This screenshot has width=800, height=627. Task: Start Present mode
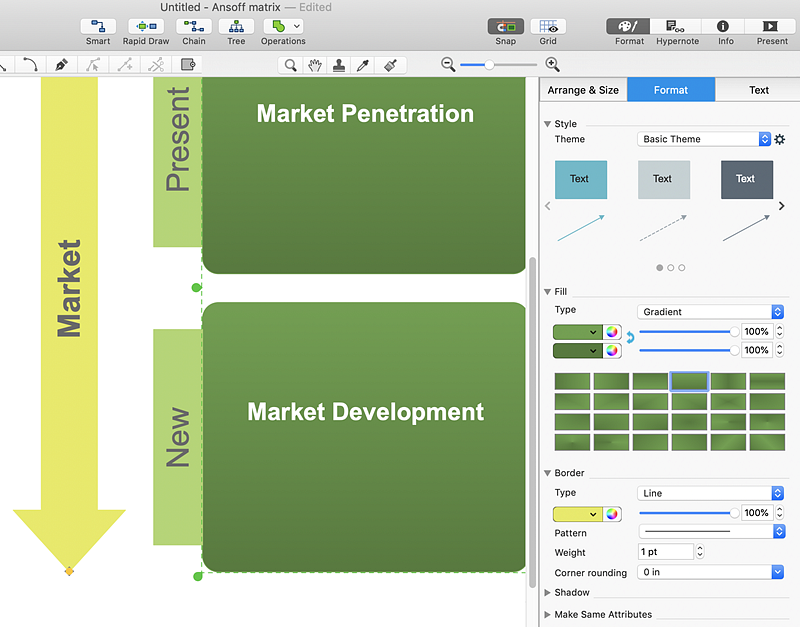tap(772, 26)
